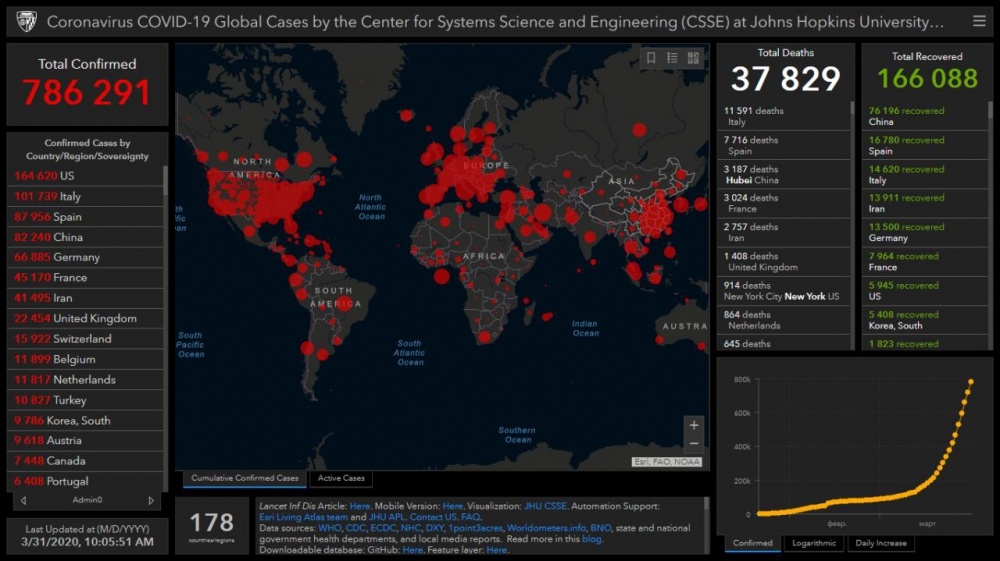Image resolution: width=1000 pixels, height=561 pixels.
Task: Open the map legend list icon
Action: tap(672, 58)
